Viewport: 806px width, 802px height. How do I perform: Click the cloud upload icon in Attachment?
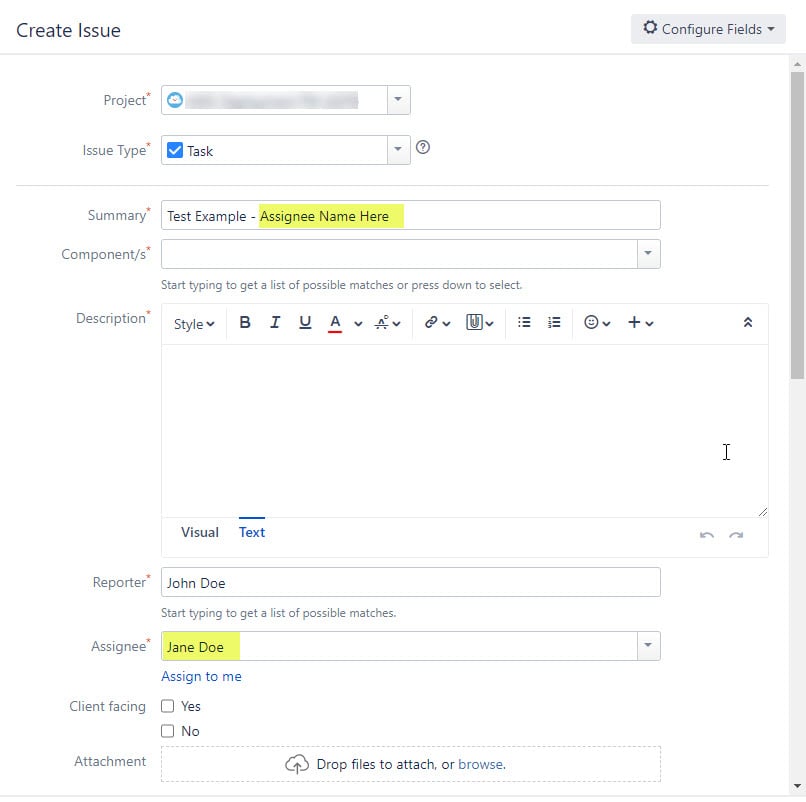click(x=297, y=764)
